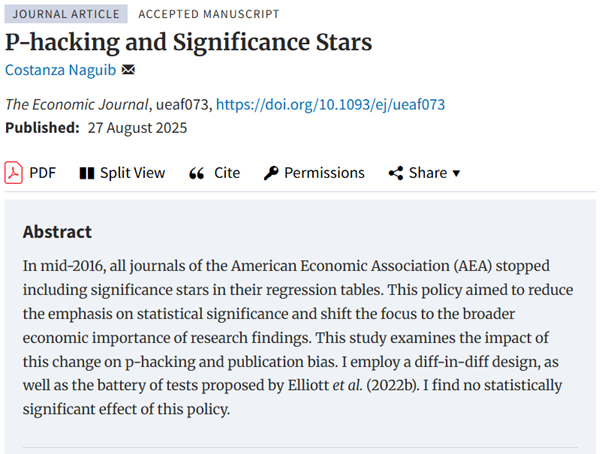Click the author email envelope icon
Image resolution: width=602 pixels, height=454 pixels.
(x=128, y=70)
